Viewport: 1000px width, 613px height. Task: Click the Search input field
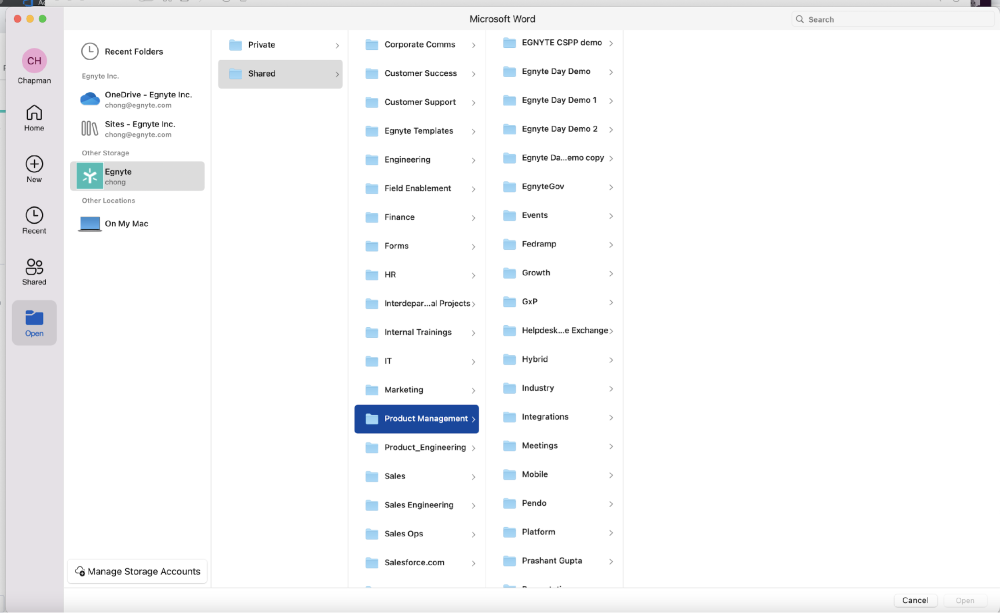[x=893, y=19]
